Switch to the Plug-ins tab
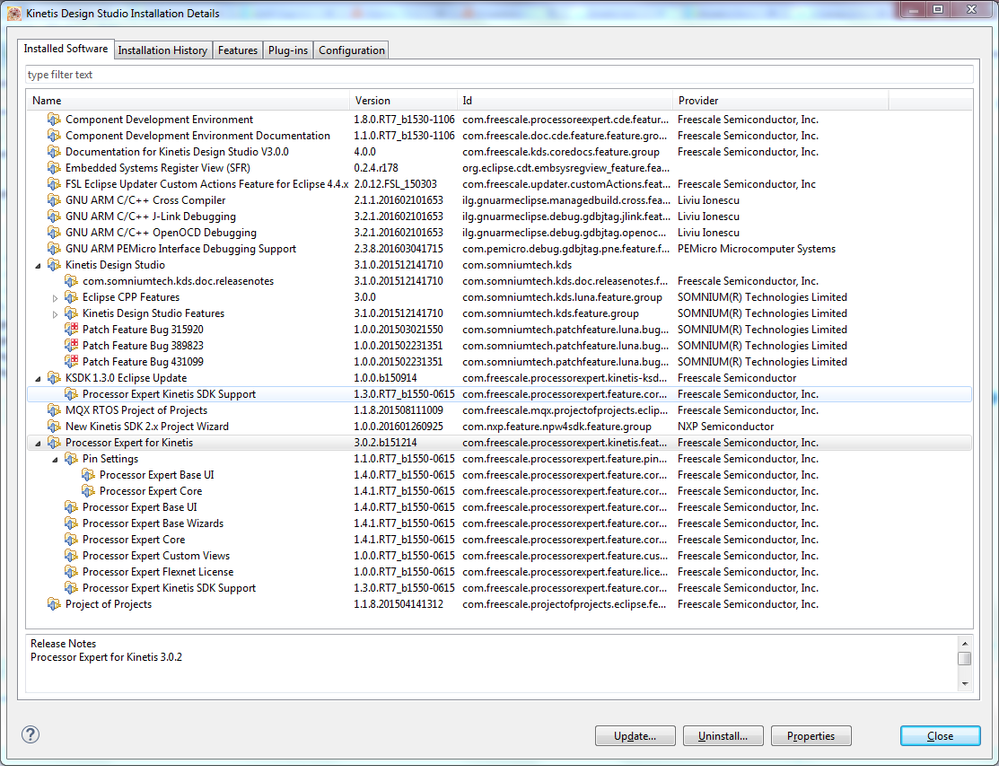Viewport: 999px width, 766px height. (x=288, y=50)
